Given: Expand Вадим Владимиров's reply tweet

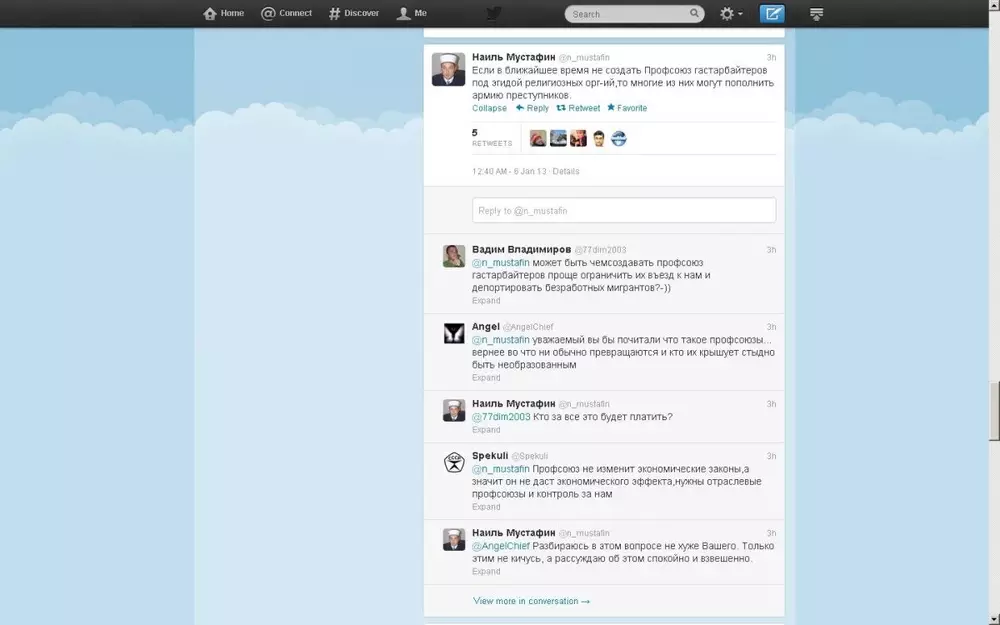Looking at the screenshot, I should click(x=486, y=300).
